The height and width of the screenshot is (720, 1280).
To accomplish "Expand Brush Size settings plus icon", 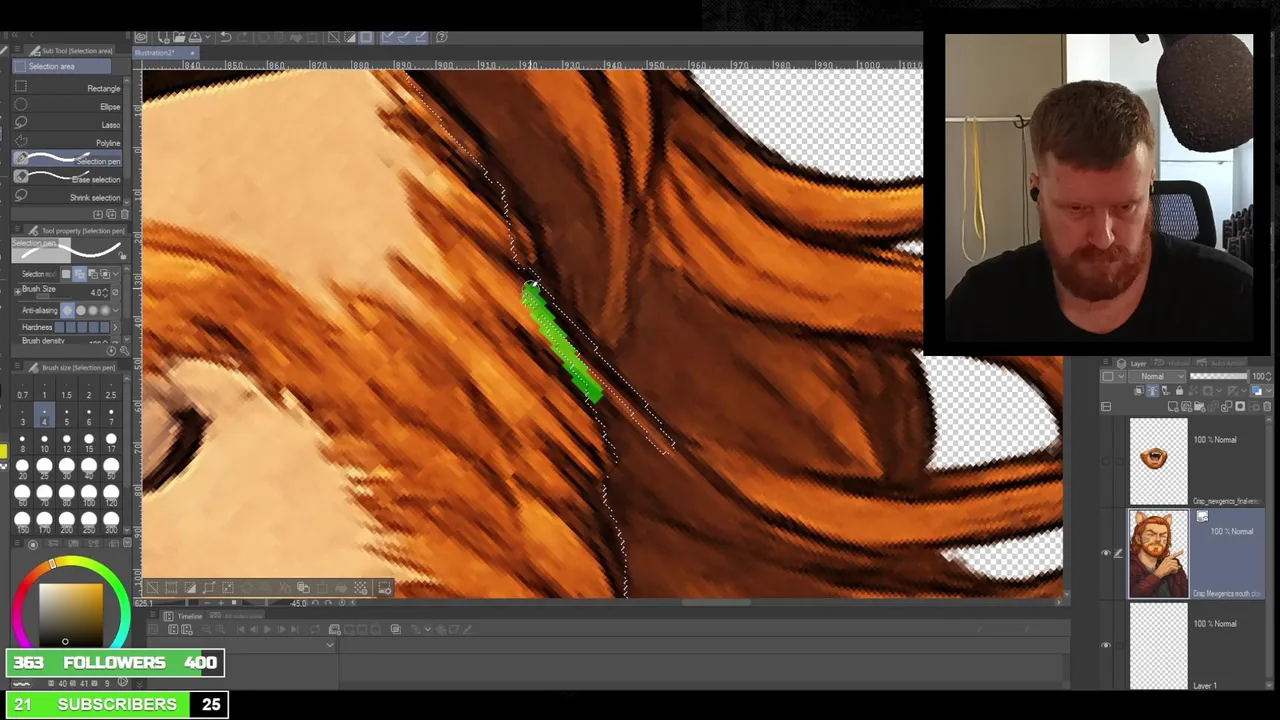I will click(x=18, y=292).
